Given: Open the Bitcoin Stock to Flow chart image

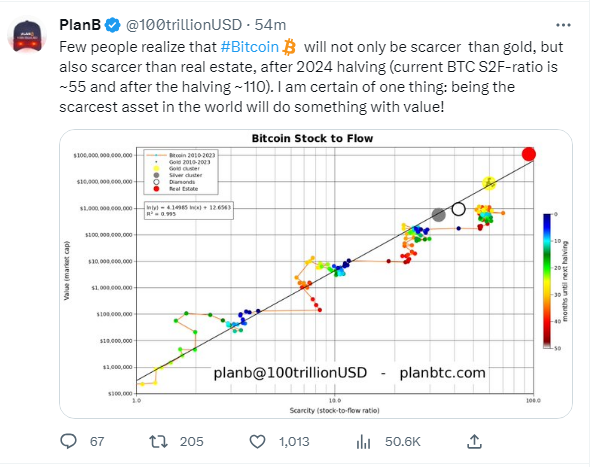Looking at the screenshot, I should click(x=316, y=274).
